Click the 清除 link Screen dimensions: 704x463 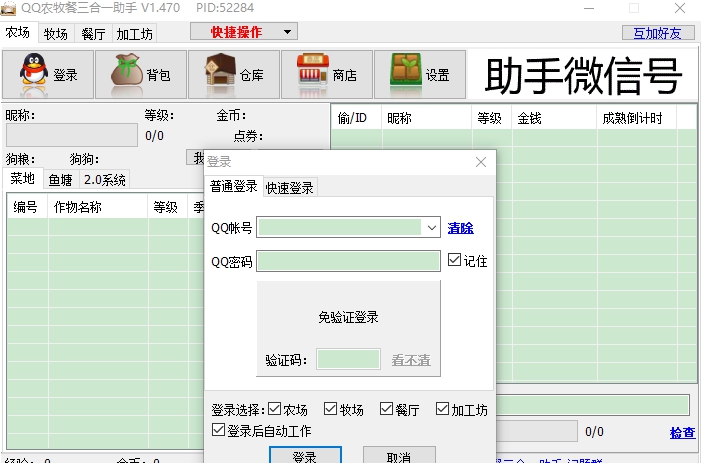pos(461,228)
